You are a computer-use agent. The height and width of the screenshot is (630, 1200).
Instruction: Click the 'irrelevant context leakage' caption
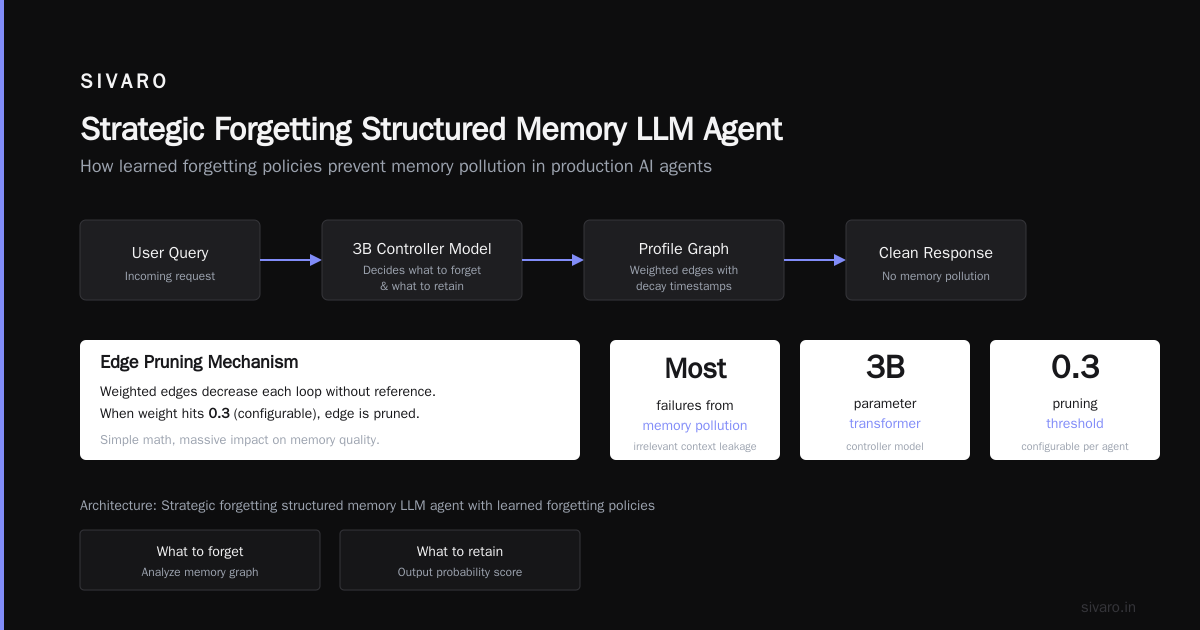point(695,446)
